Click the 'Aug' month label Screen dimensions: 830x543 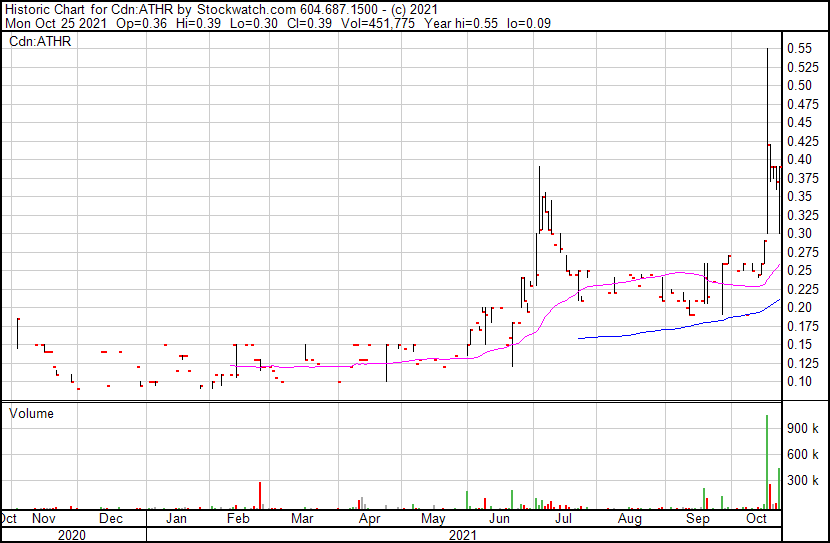629,518
